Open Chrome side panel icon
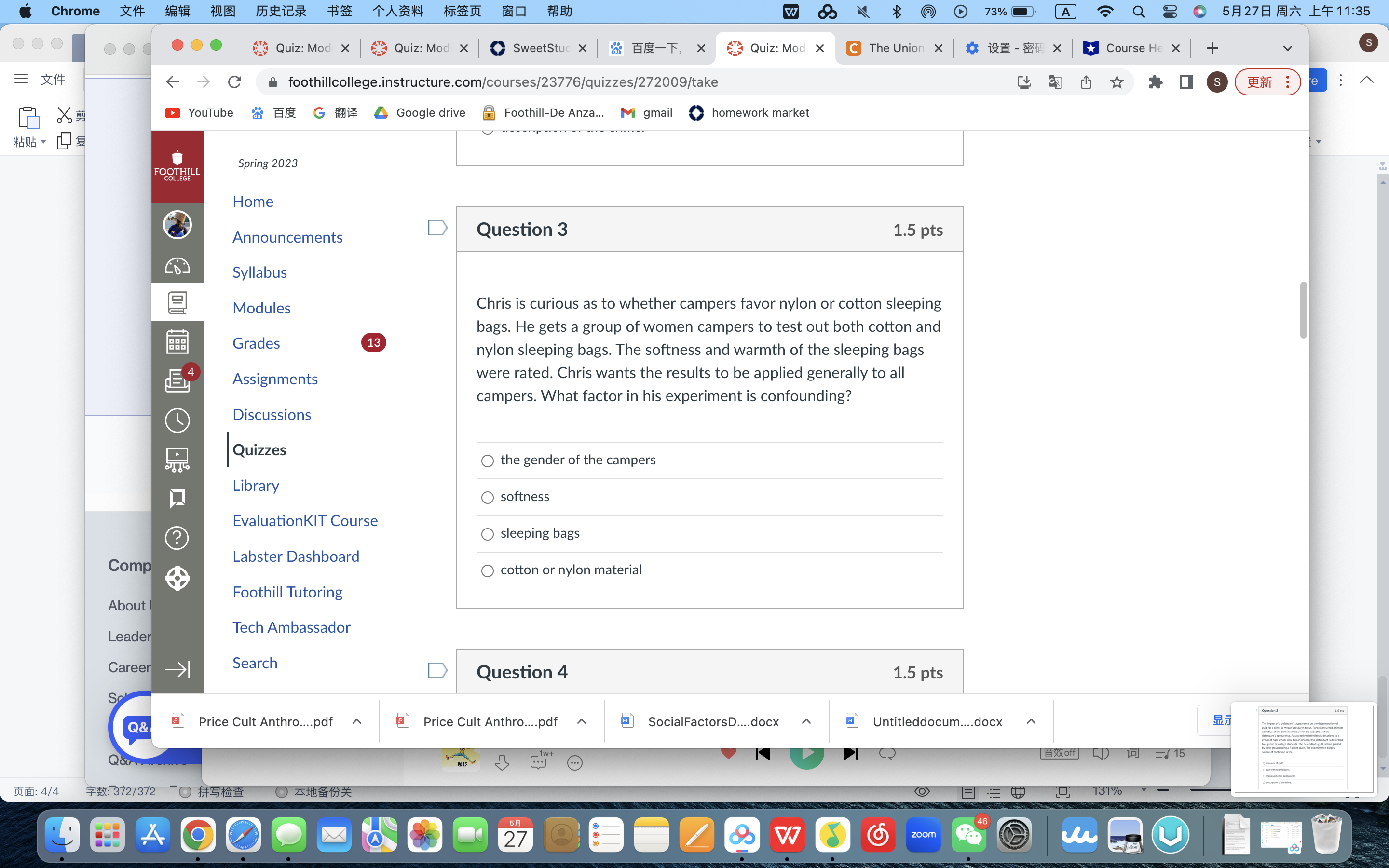Viewport: 1389px width, 868px height. pyautogui.click(x=1186, y=82)
